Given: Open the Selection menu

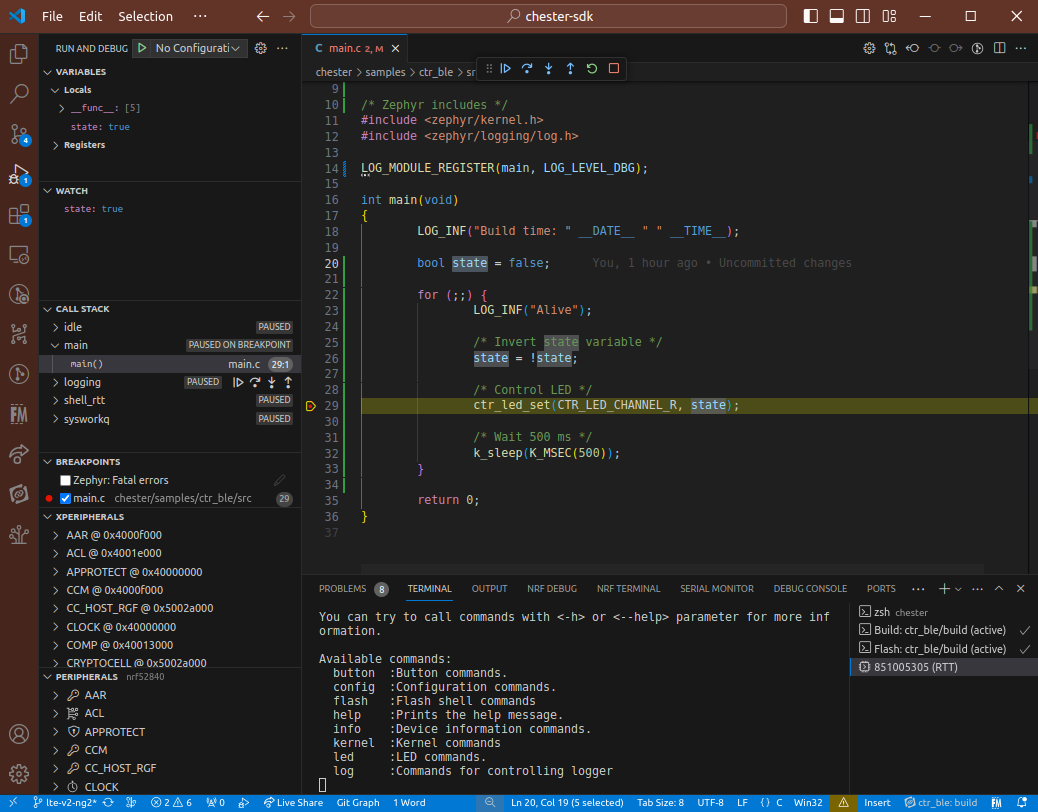Looking at the screenshot, I should point(145,17).
